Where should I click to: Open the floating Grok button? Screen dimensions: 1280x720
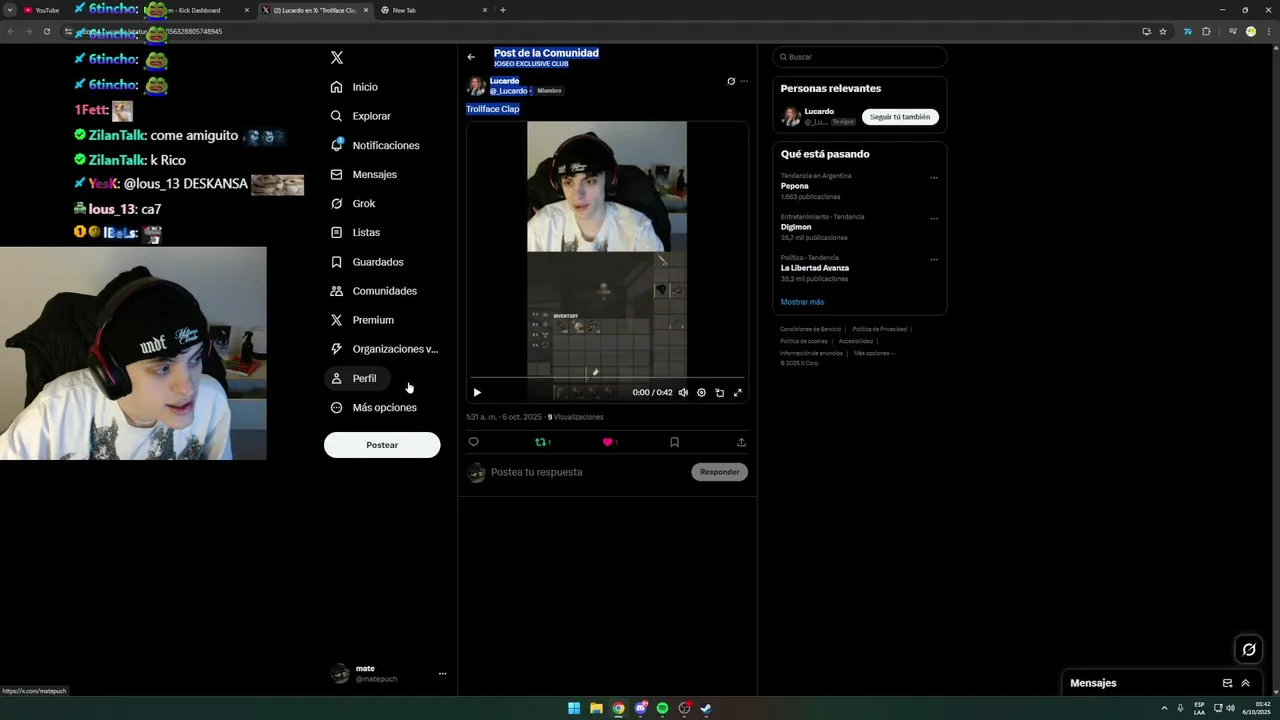pyautogui.click(x=1249, y=650)
